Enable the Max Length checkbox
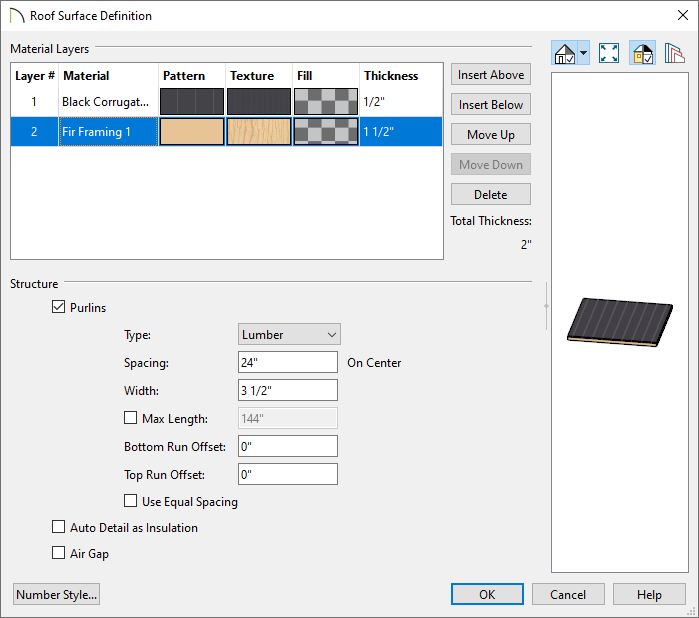The width and height of the screenshot is (699, 618). (x=130, y=418)
